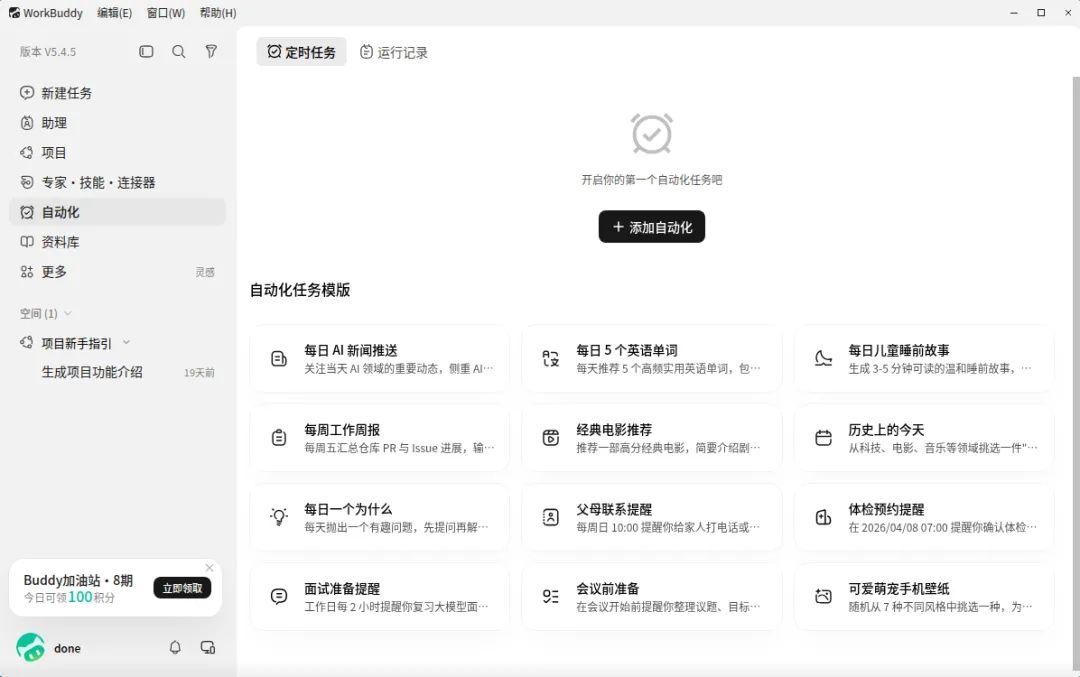Click the 每日一个为什么 lightbulb icon
Viewport: 1080px width, 677px height.
click(x=279, y=517)
